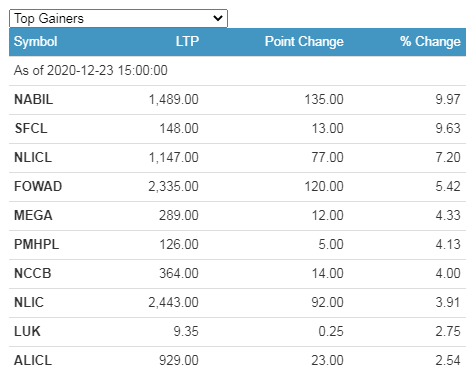The height and width of the screenshot is (375, 475).
Task: Open the LUK symbol link
Action: tap(27, 331)
